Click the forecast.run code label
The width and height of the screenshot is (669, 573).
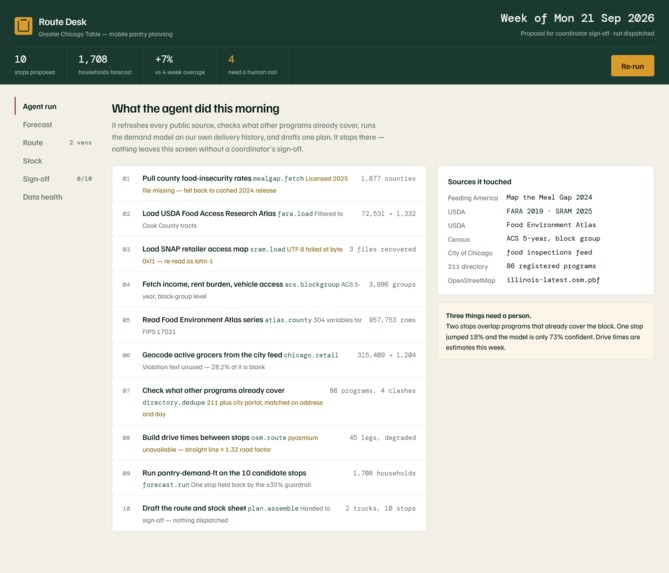(x=166, y=485)
